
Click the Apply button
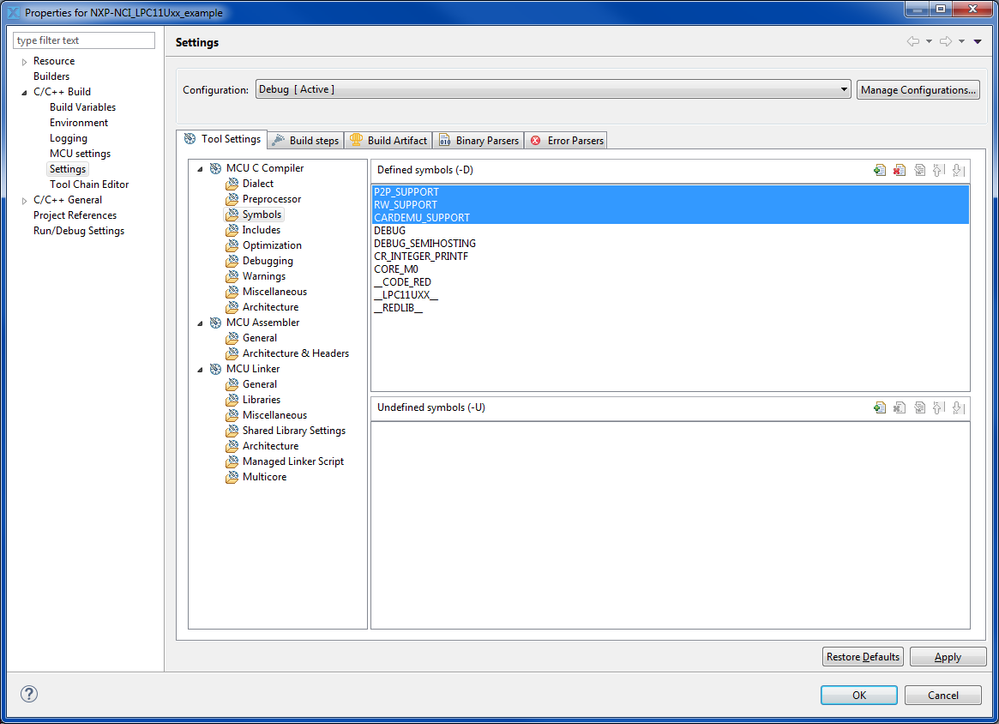pyautogui.click(x=947, y=656)
